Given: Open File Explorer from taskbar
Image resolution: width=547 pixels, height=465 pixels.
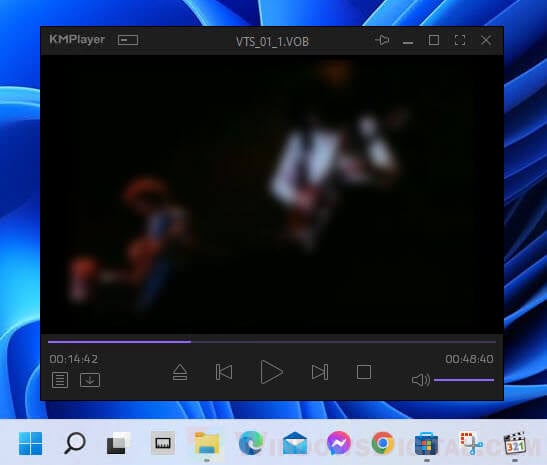Looking at the screenshot, I should coord(207,443).
